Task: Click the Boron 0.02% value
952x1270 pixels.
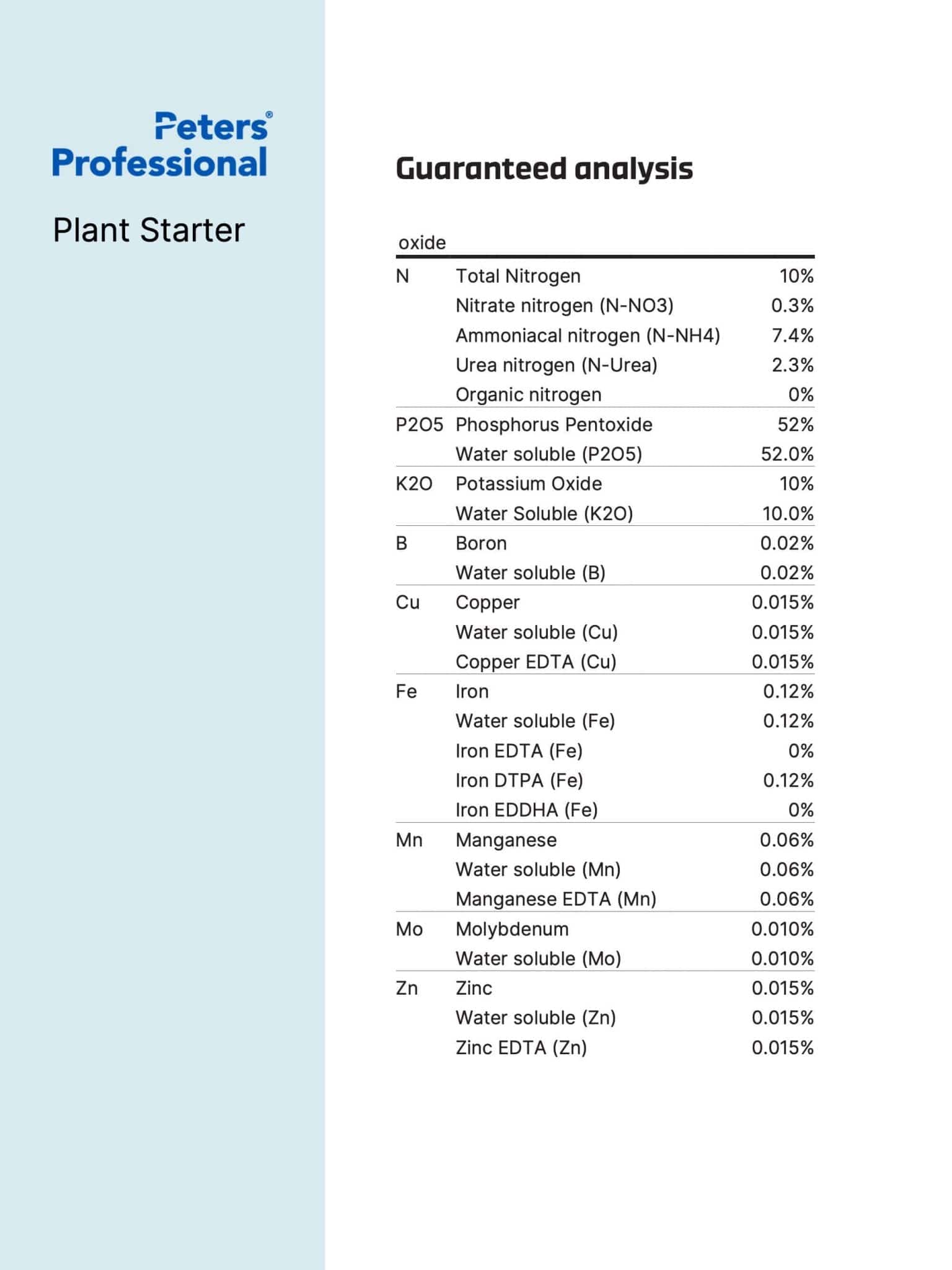Action: 787,543
